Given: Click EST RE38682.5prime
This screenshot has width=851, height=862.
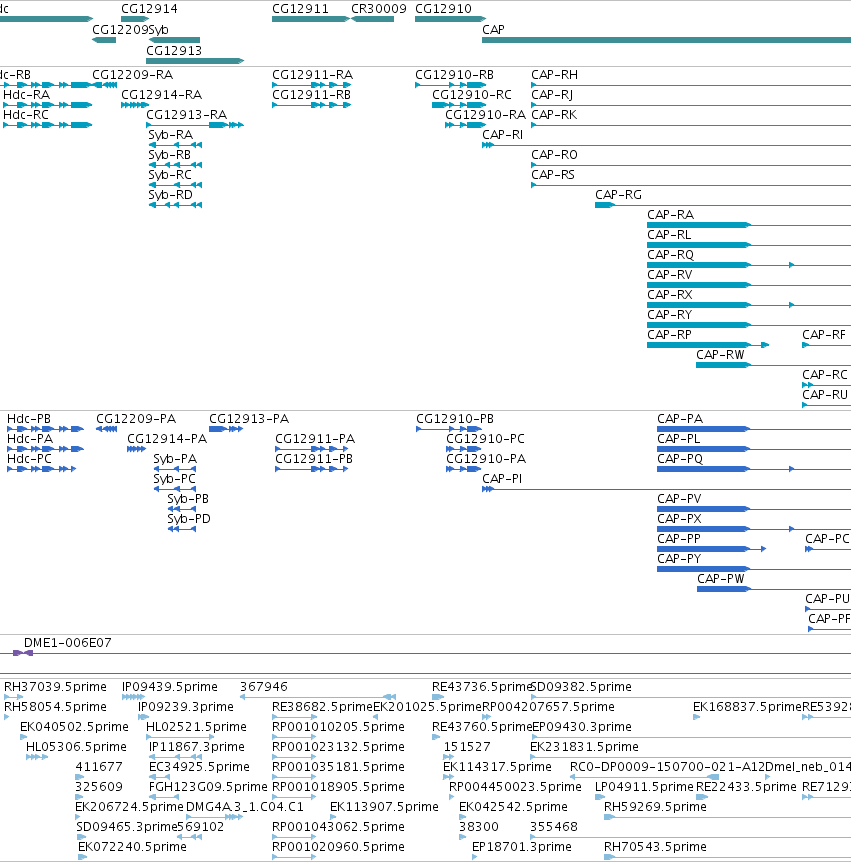Looking at the screenshot, I should (294, 717).
